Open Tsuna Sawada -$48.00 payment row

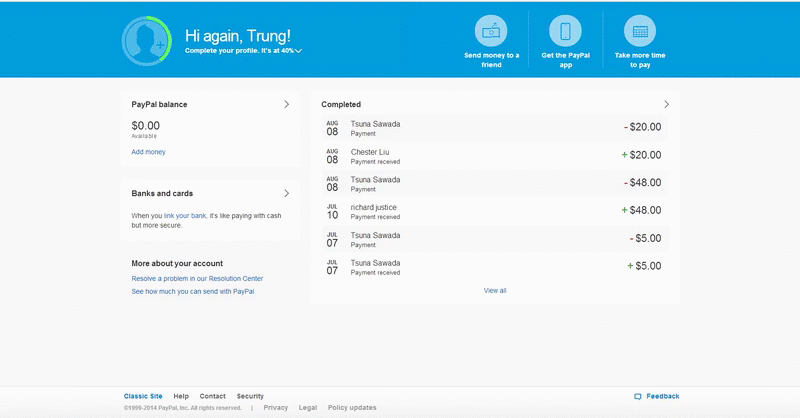494,183
